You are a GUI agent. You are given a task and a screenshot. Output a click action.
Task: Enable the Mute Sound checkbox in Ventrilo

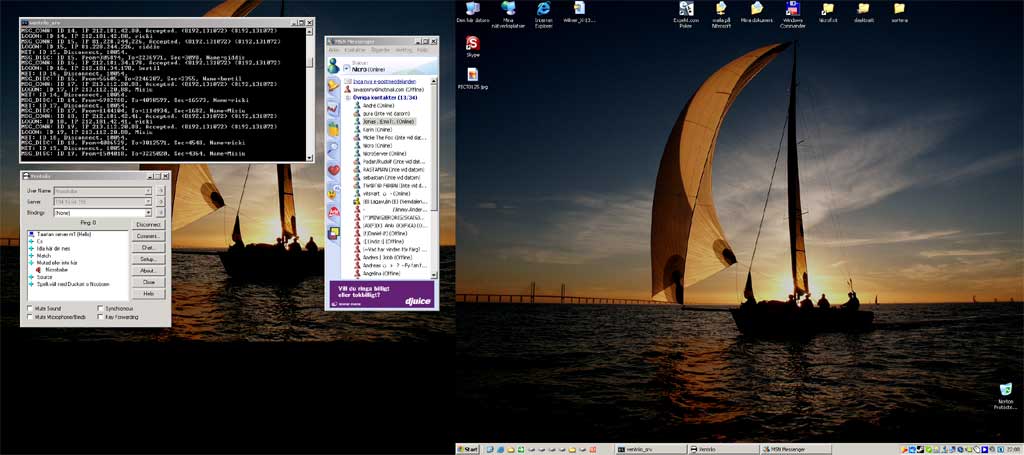pyautogui.click(x=30, y=308)
